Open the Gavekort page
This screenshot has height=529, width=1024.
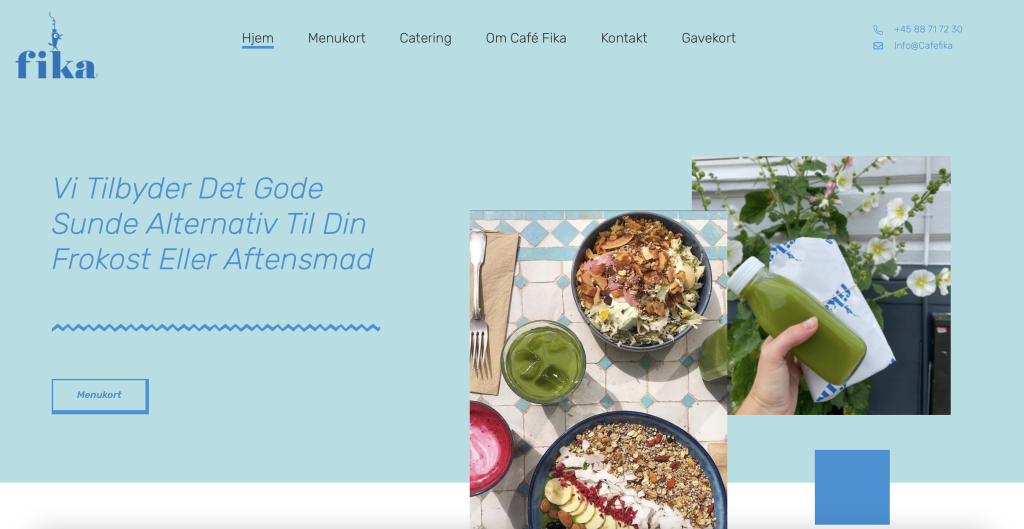click(709, 39)
